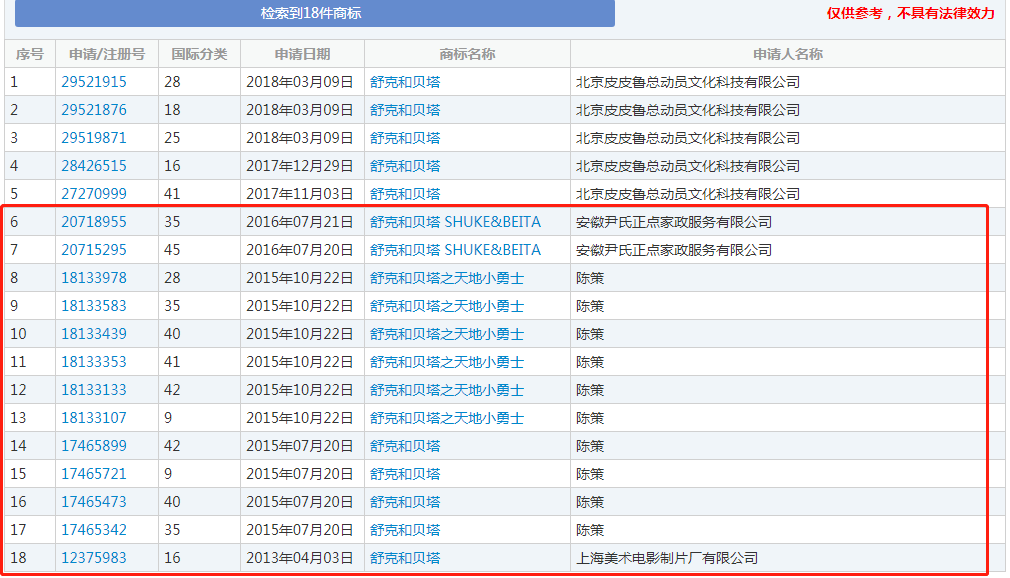Open application number 20715295
The height and width of the screenshot is (578, 1010).
point(94,250)
